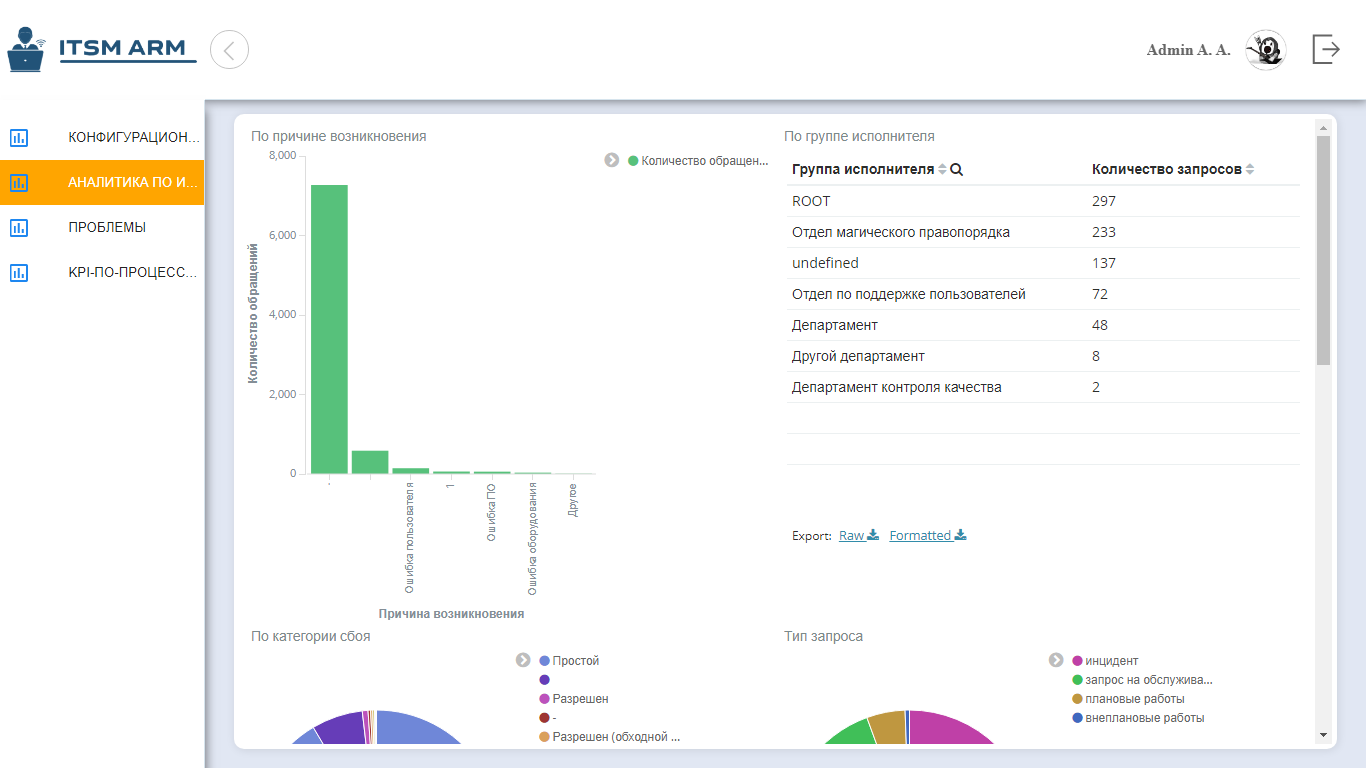Click green Количество обращен… legend color dot
This screenshot has height=768, width=1366.
[x=633, y=160]
